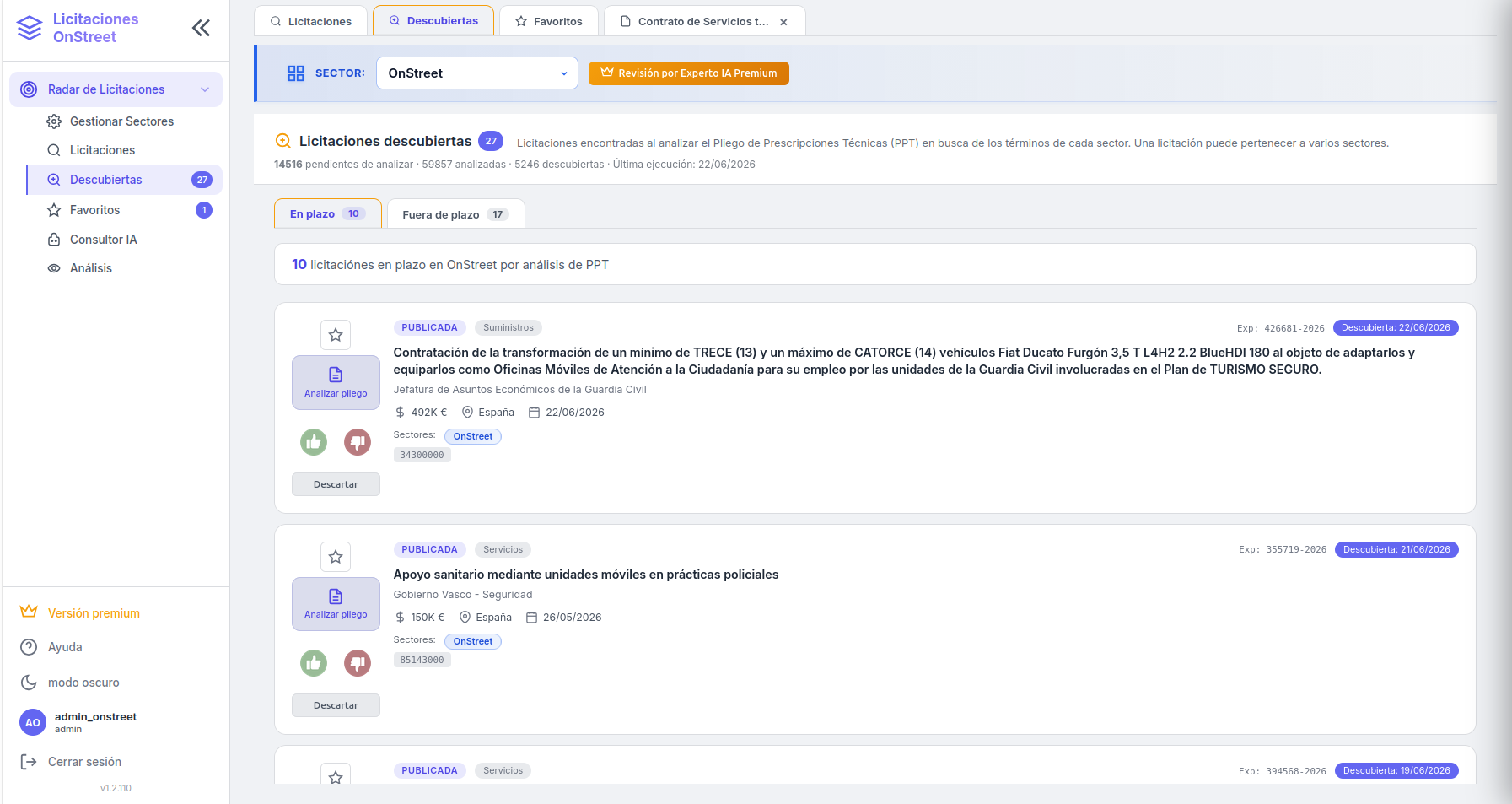
Task: Click the Exp: 426681-2026 reference
Action: pos(1280,328)
